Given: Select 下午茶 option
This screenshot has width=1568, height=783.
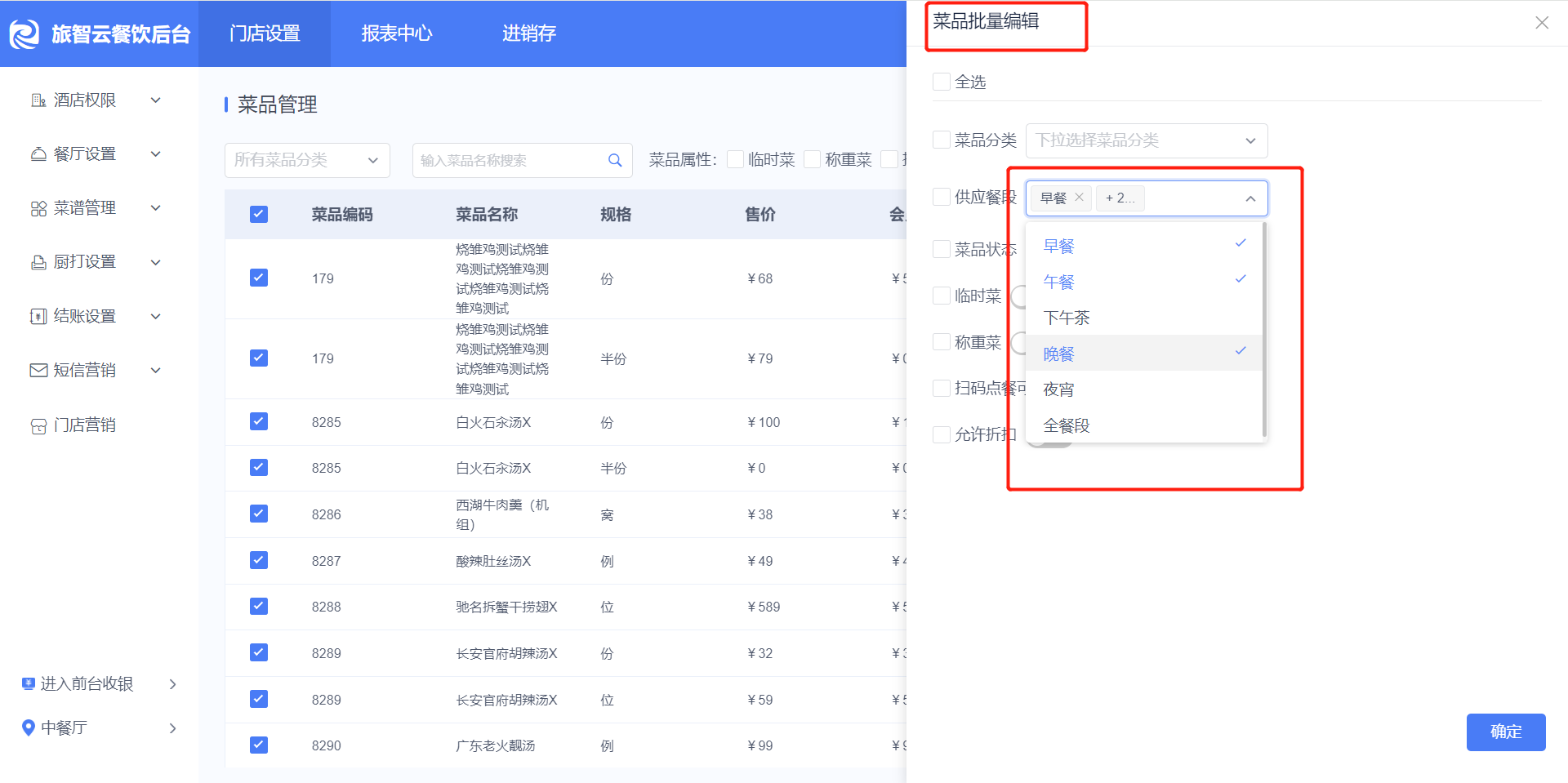Looking at the screenshot, I should (x=1144, y=318).
